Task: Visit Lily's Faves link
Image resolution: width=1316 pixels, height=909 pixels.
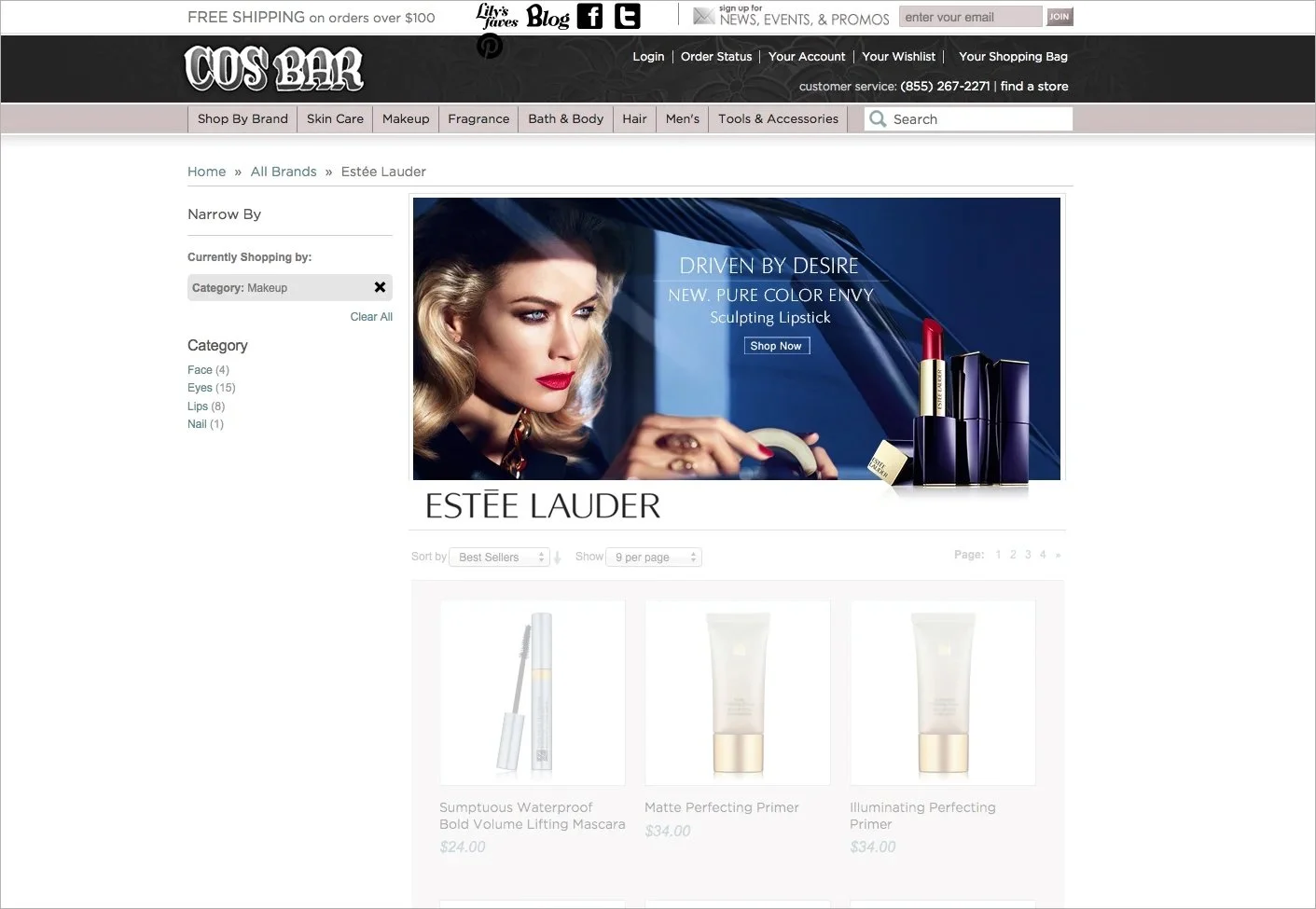Action: 496,16
